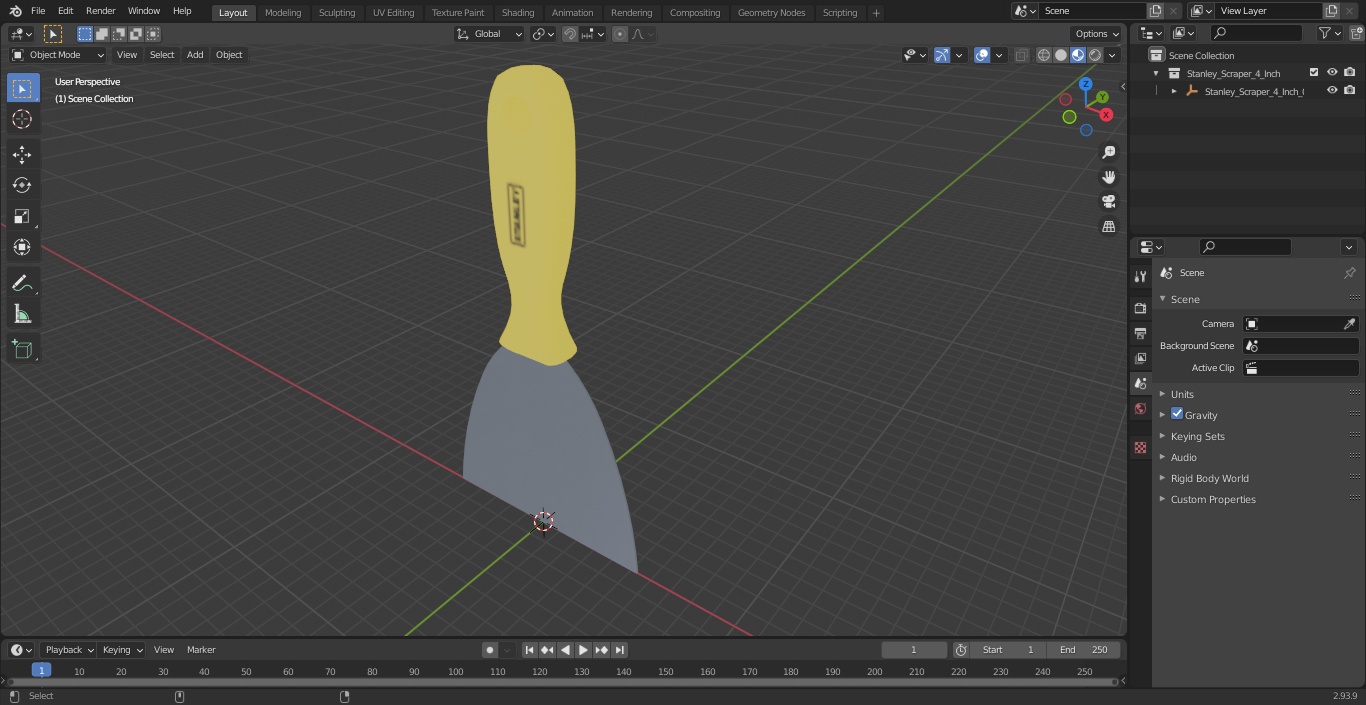Expand the Stanley_Scraper_4_Inch_ object row
This screenshot has height=705, width=1366.
coord(1174,91)
